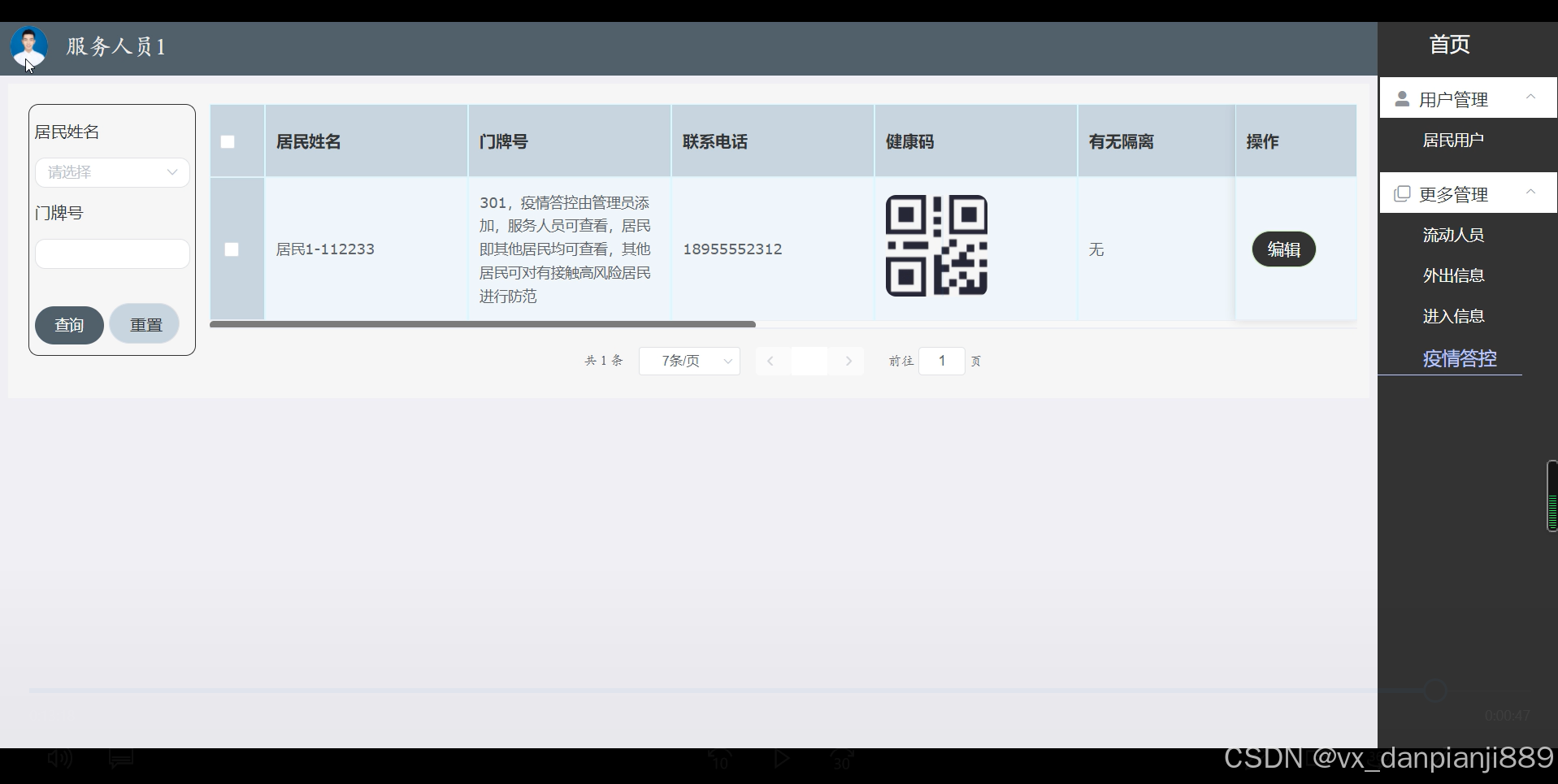The image size is (1558, 784).
Task: Open the 进入信息 menu item
Action: point(1453,317)
